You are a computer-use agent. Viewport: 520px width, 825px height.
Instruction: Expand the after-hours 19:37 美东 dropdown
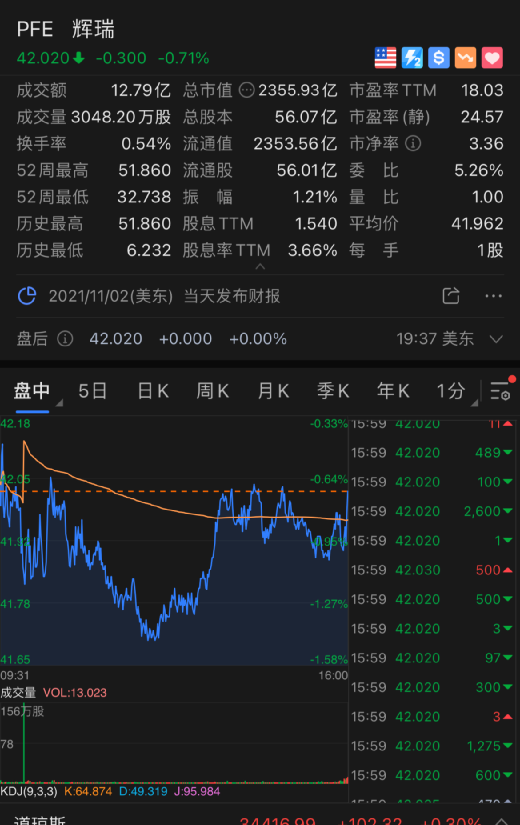point(496,339)
